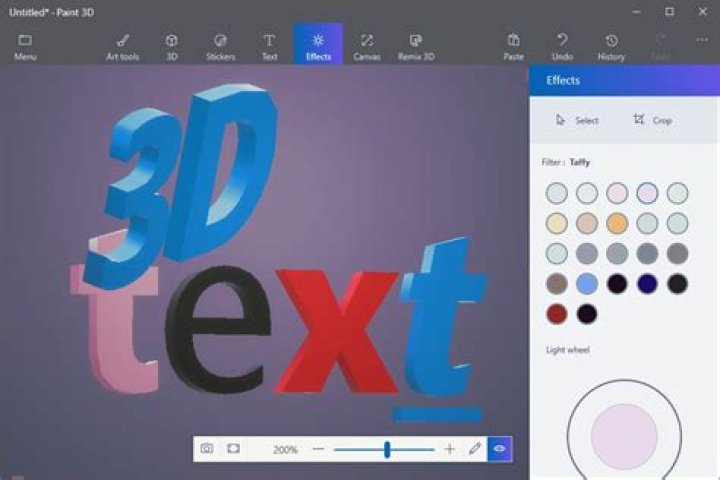This screenshot has height=480, width=720.
Task: Click the Select button in Effects panel
Action: point(577,120)
